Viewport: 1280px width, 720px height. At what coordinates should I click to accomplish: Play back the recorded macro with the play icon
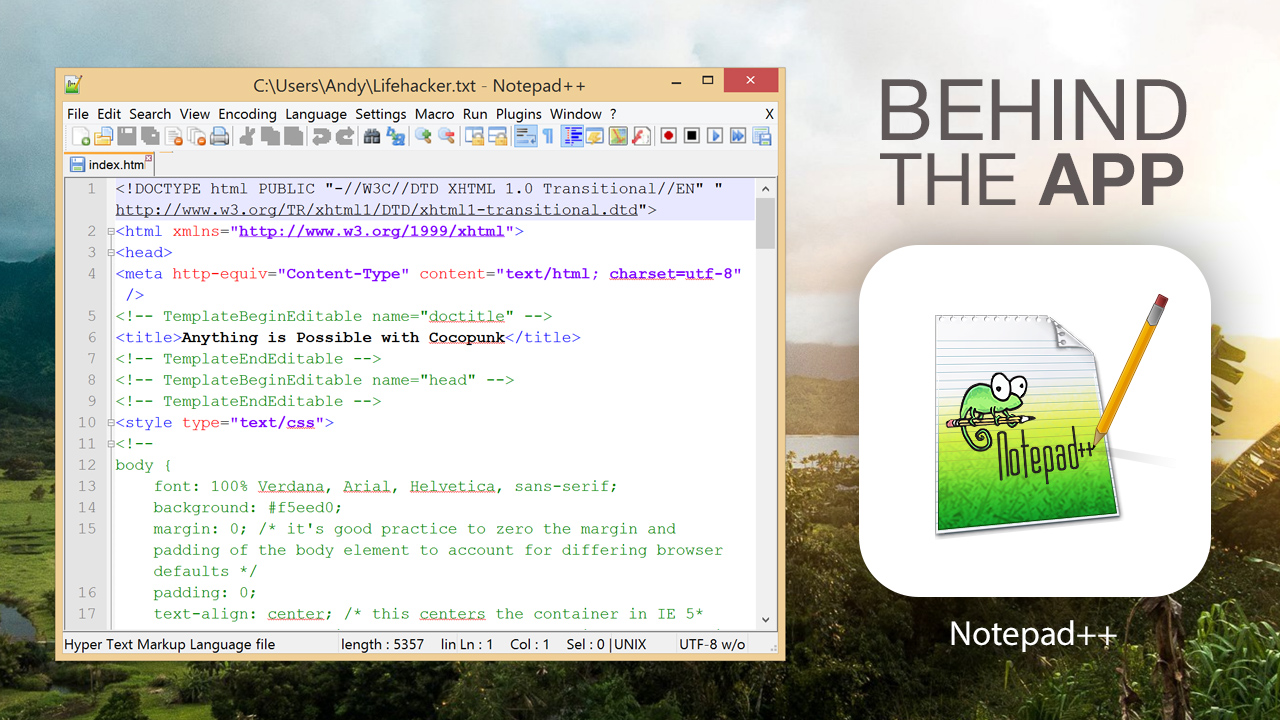click(714, 136)
